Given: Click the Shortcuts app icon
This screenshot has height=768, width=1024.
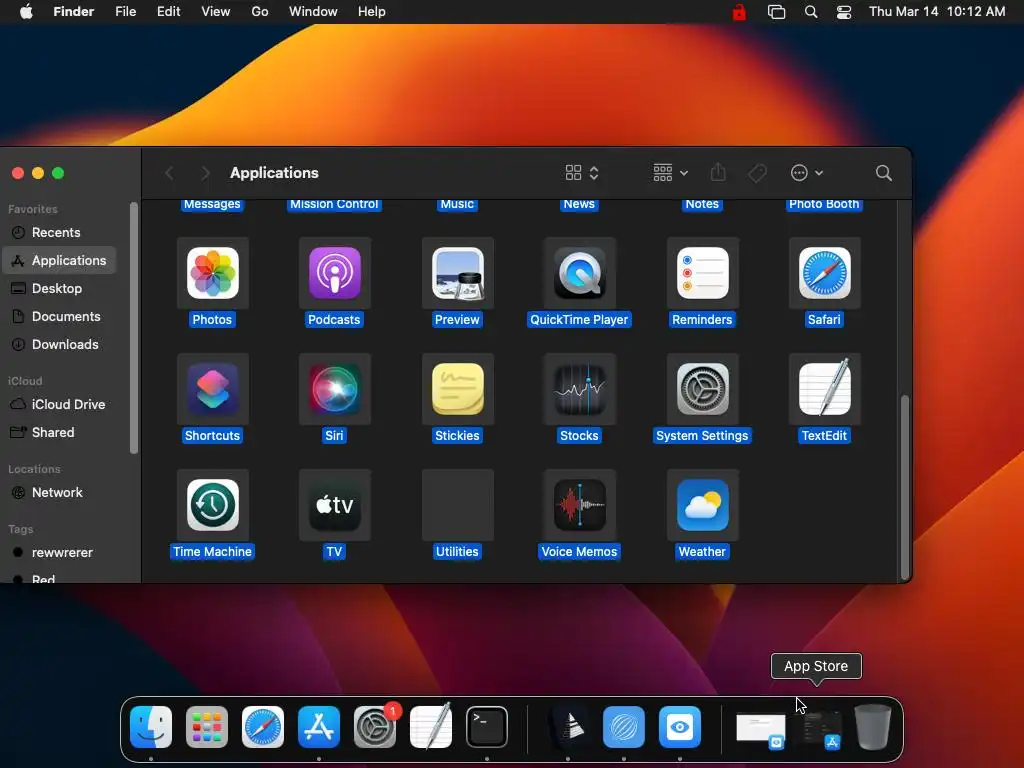Looking at the screenshot, I should coord(212,389).
